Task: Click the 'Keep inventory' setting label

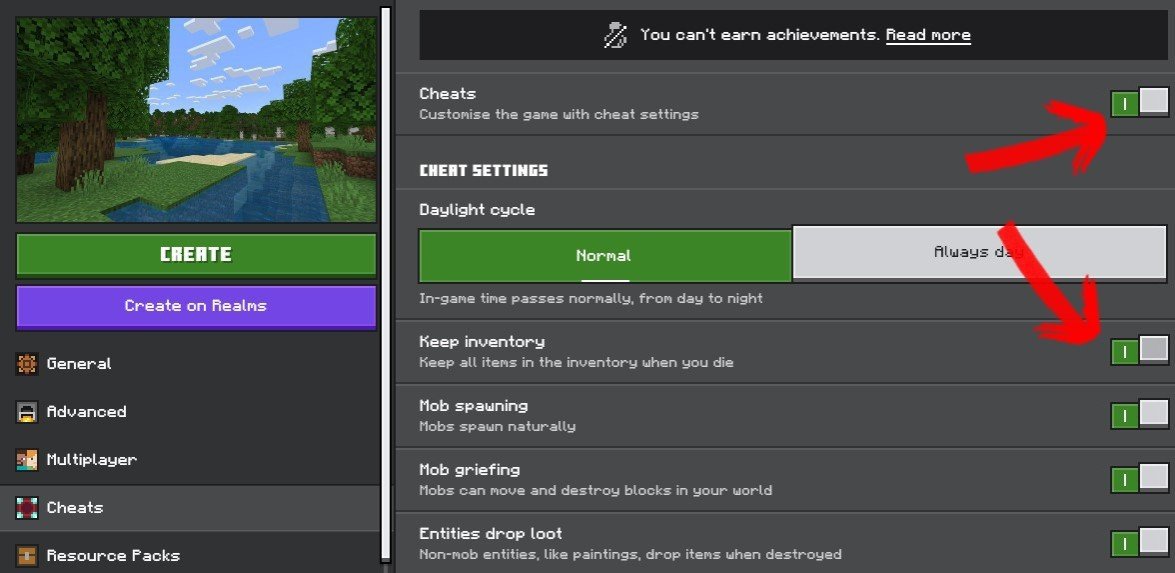Action: [482, 342]
